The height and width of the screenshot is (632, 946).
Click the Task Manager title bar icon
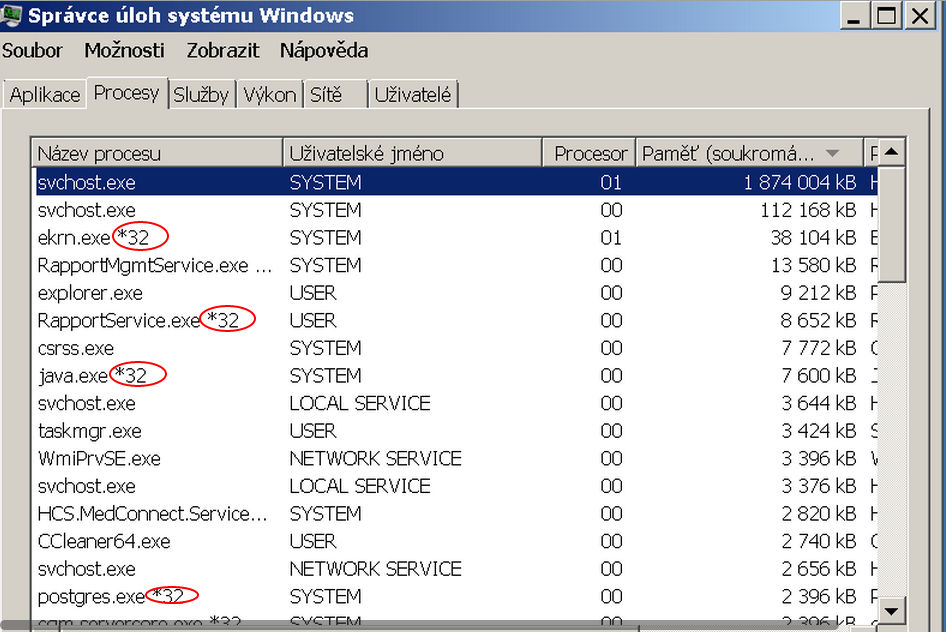point(12,15)
